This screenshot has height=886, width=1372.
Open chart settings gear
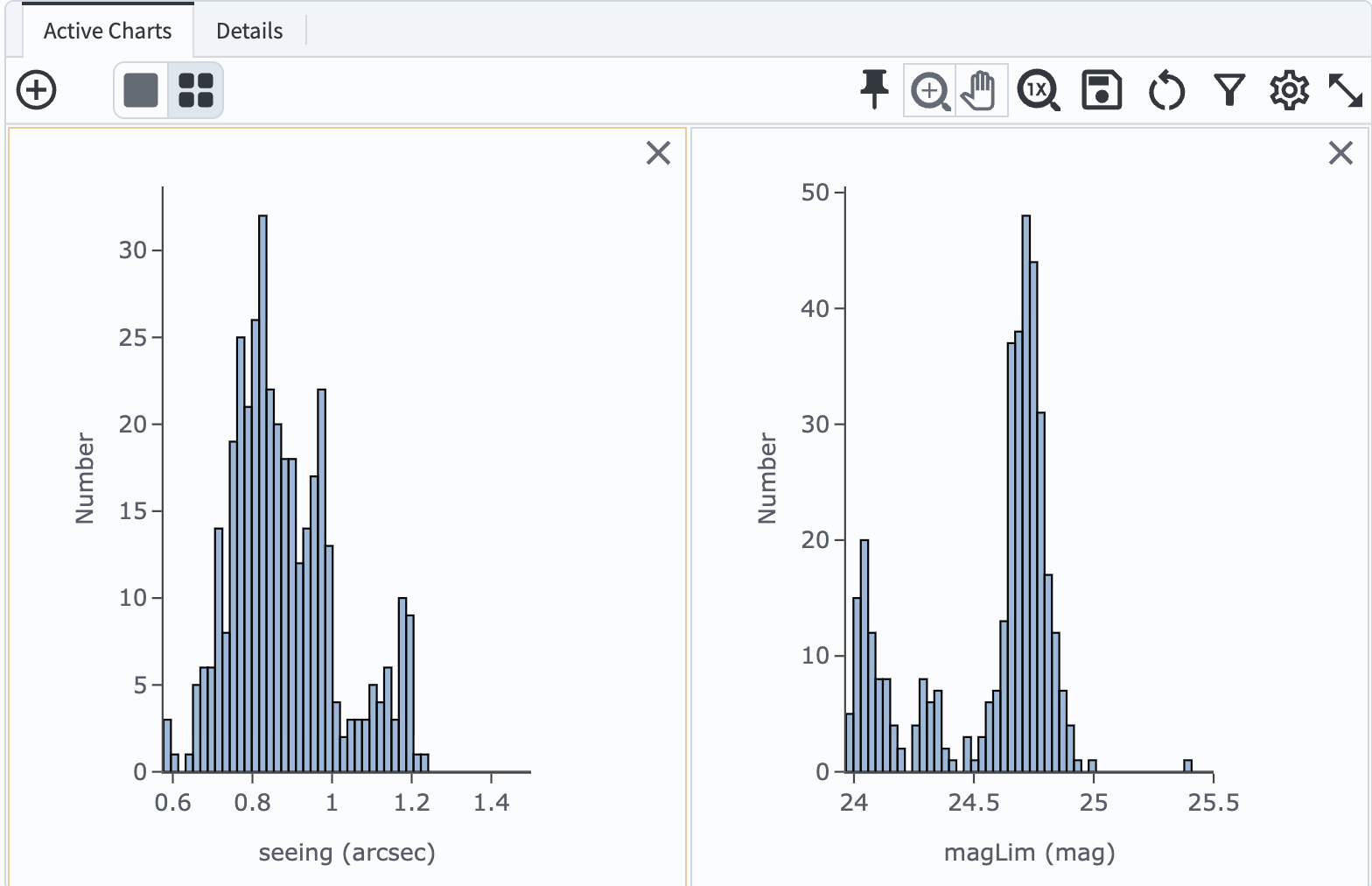pos(1289,90)
